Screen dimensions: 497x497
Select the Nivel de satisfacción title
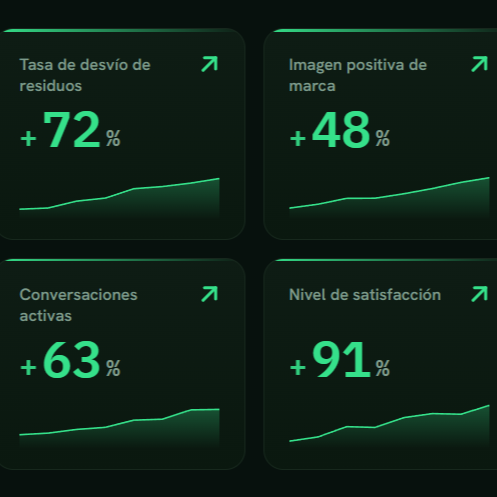click(x=365, y=295)
